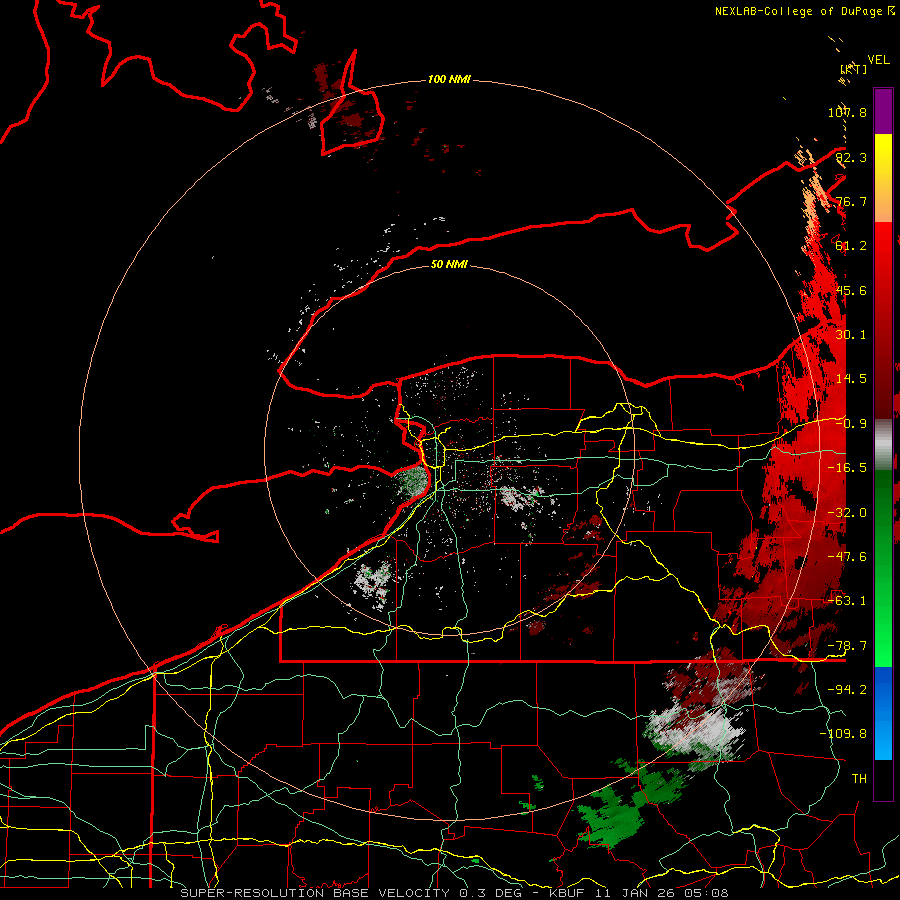Screen dimensions: 900x900
Task: Pick the purple segment of the color bar
Action: (x=883, y=111)
